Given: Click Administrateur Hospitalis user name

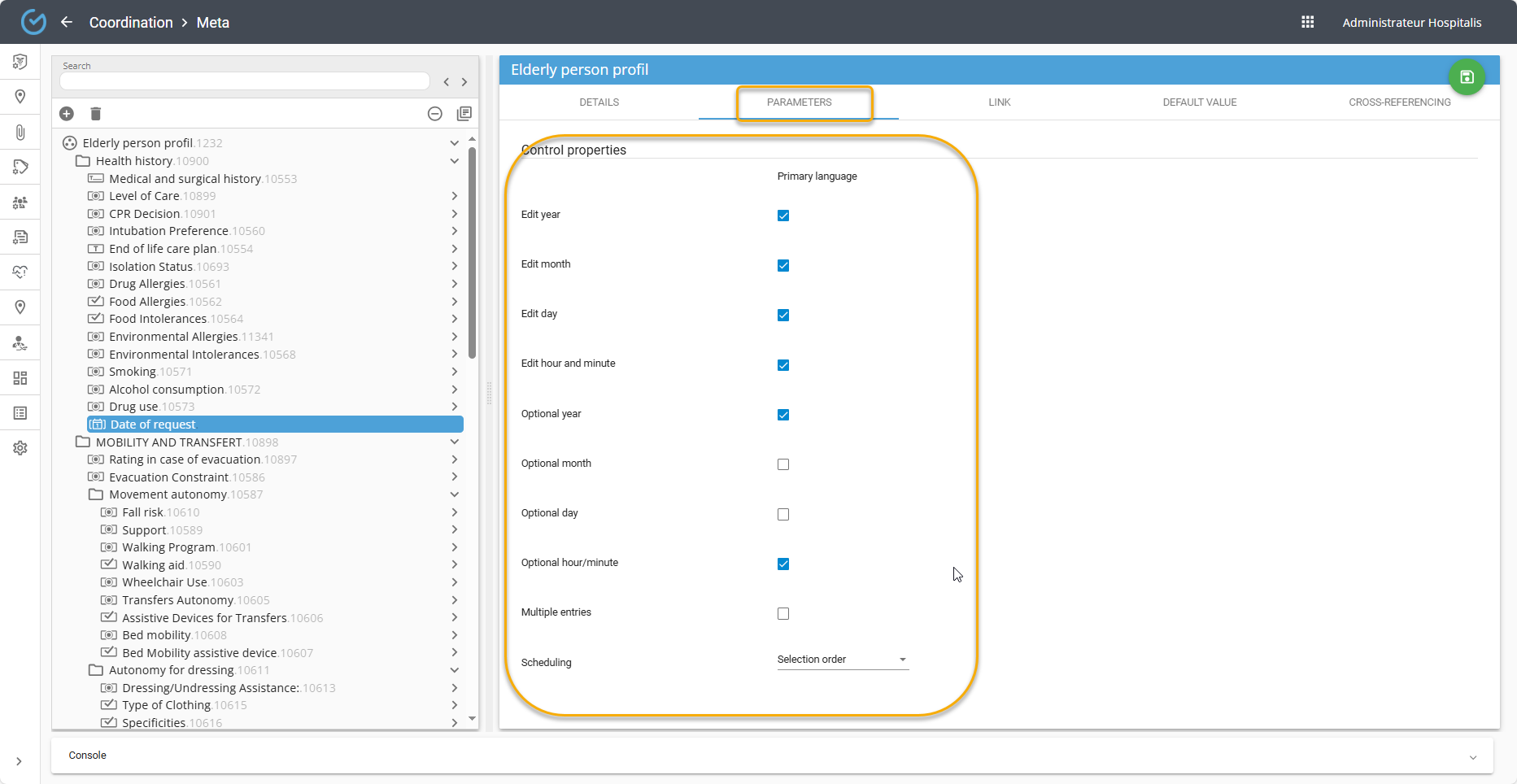Looking at the screenshot, I should (x=1411, y=23).
